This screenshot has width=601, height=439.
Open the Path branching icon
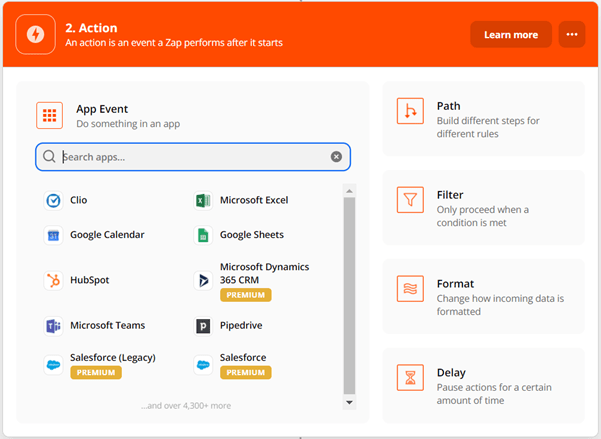(x=410, y=111)
